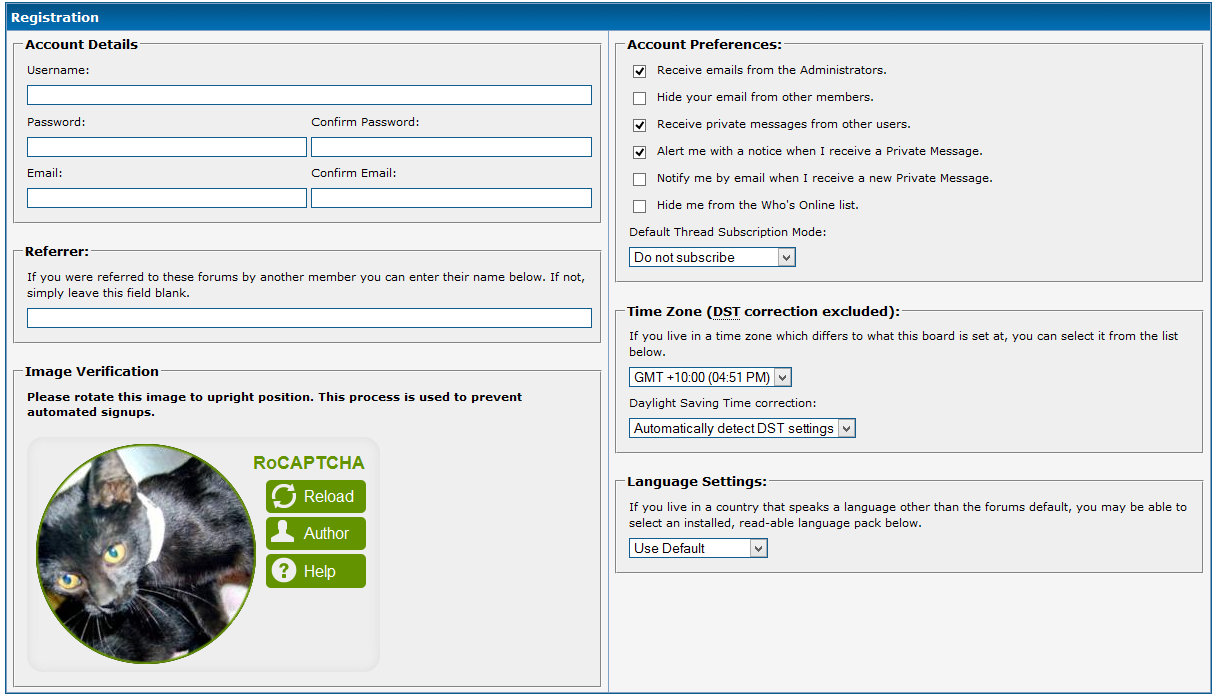Screen dimensions: 1215x698
Task: Open the Use Default language dropdown
Action: [698, 548]
